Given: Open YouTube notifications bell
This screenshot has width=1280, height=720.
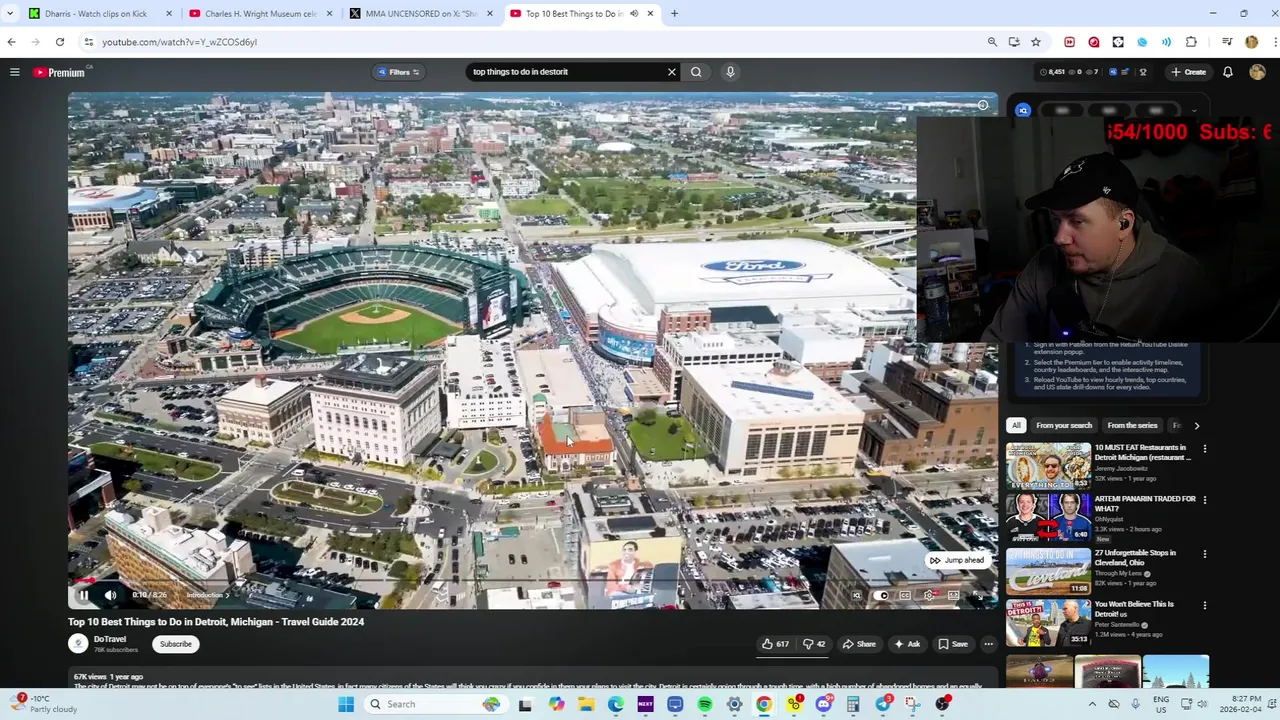Looking at the screenshot, I should pyautogui.click(x=1228, y=72).
